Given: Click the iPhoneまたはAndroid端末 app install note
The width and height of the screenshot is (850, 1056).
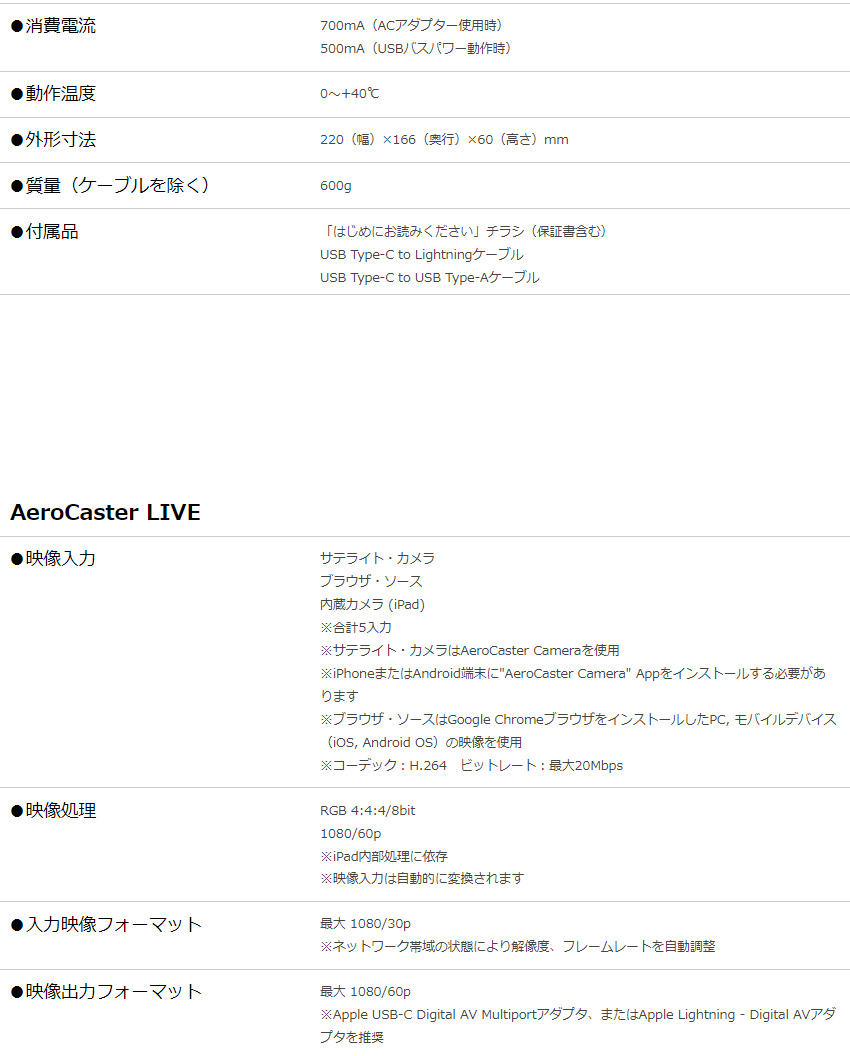Looking at the screenshot, I should [573, 684].
